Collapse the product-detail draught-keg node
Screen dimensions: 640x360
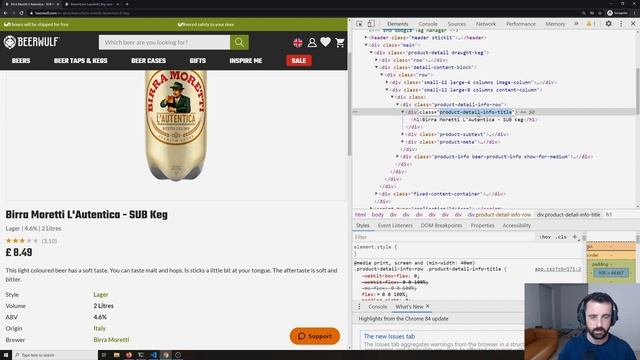pos(371,53)
